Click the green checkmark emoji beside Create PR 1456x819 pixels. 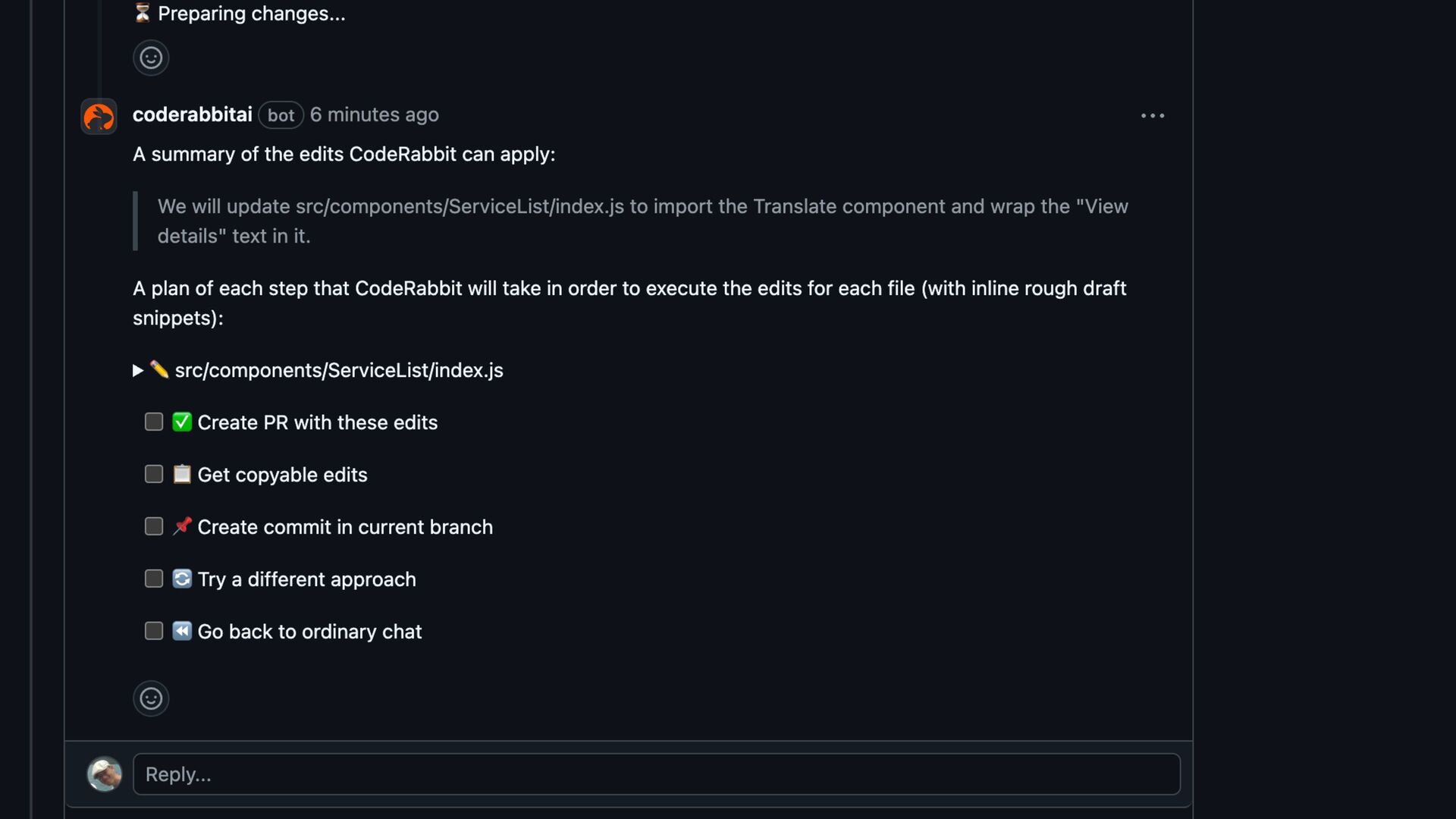tap(182, 422)
